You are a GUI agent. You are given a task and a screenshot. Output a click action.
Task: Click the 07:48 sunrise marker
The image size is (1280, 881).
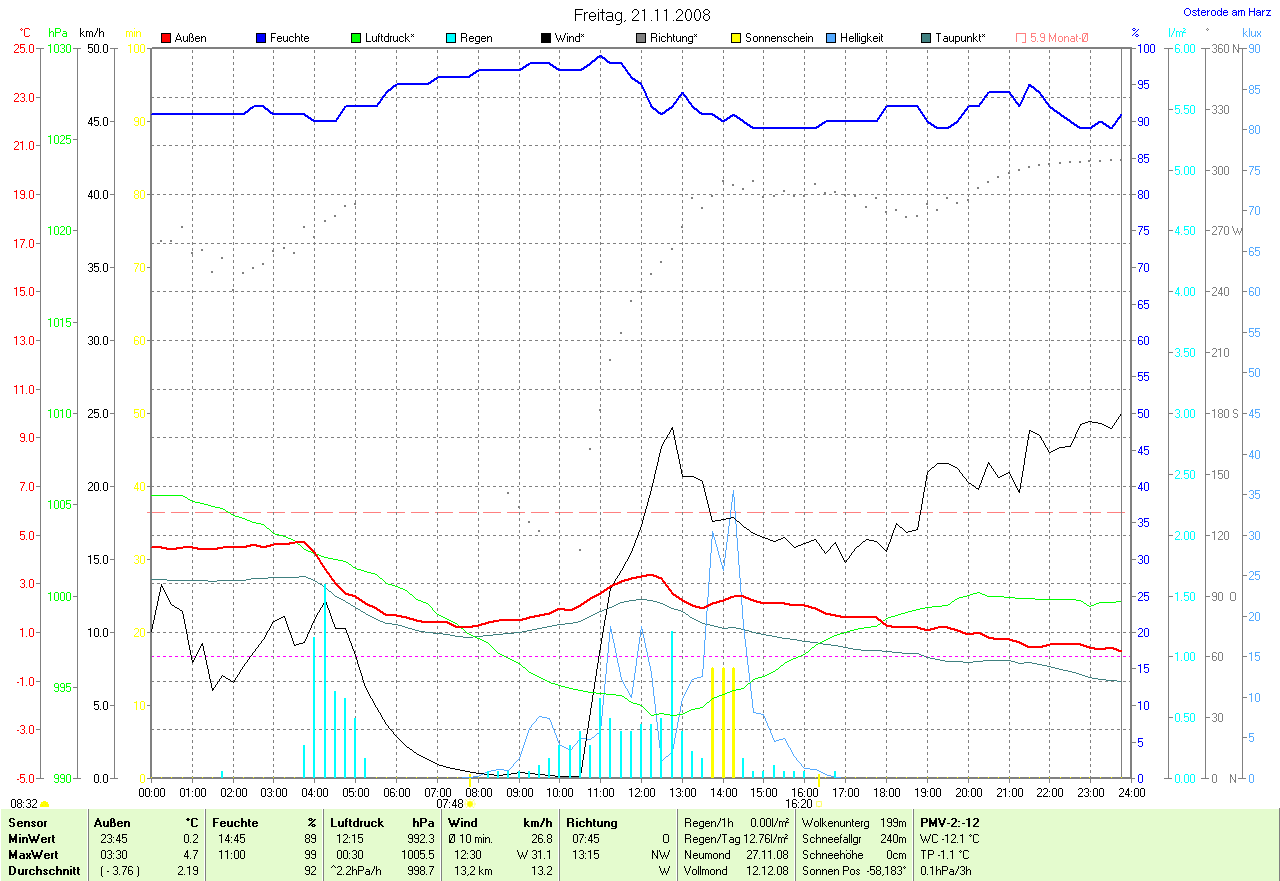coord(471,803)
